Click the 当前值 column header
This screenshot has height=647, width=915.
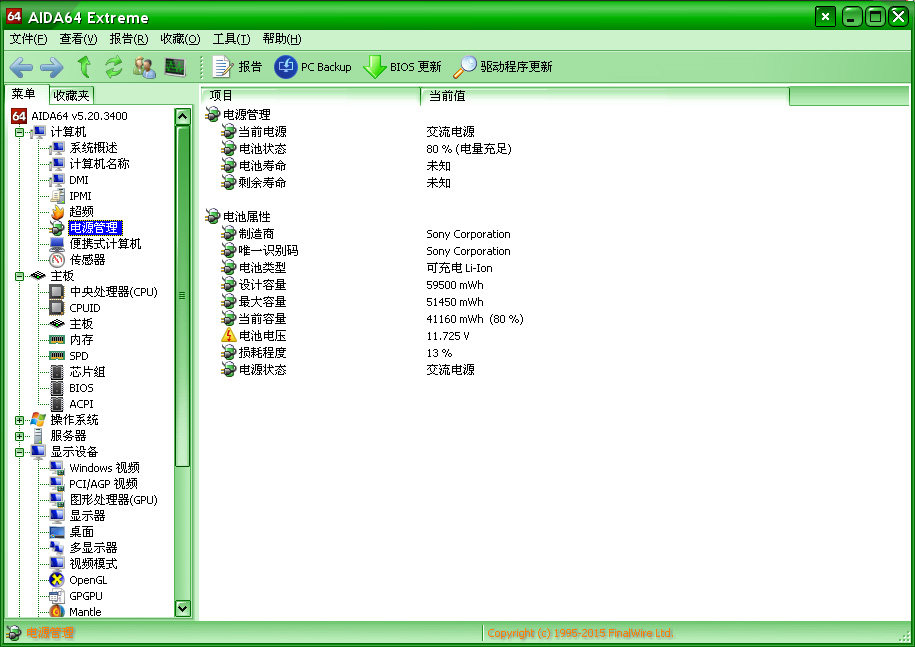(x=605, y=96)
